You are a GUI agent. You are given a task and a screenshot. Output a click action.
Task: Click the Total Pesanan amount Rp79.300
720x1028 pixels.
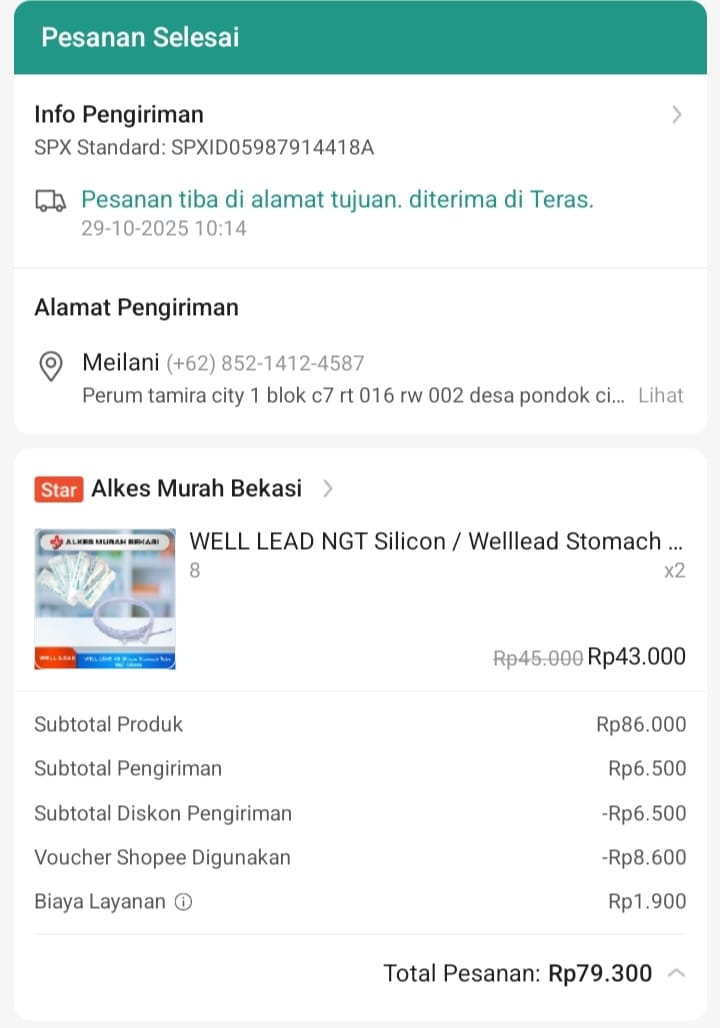click(600, 973)
